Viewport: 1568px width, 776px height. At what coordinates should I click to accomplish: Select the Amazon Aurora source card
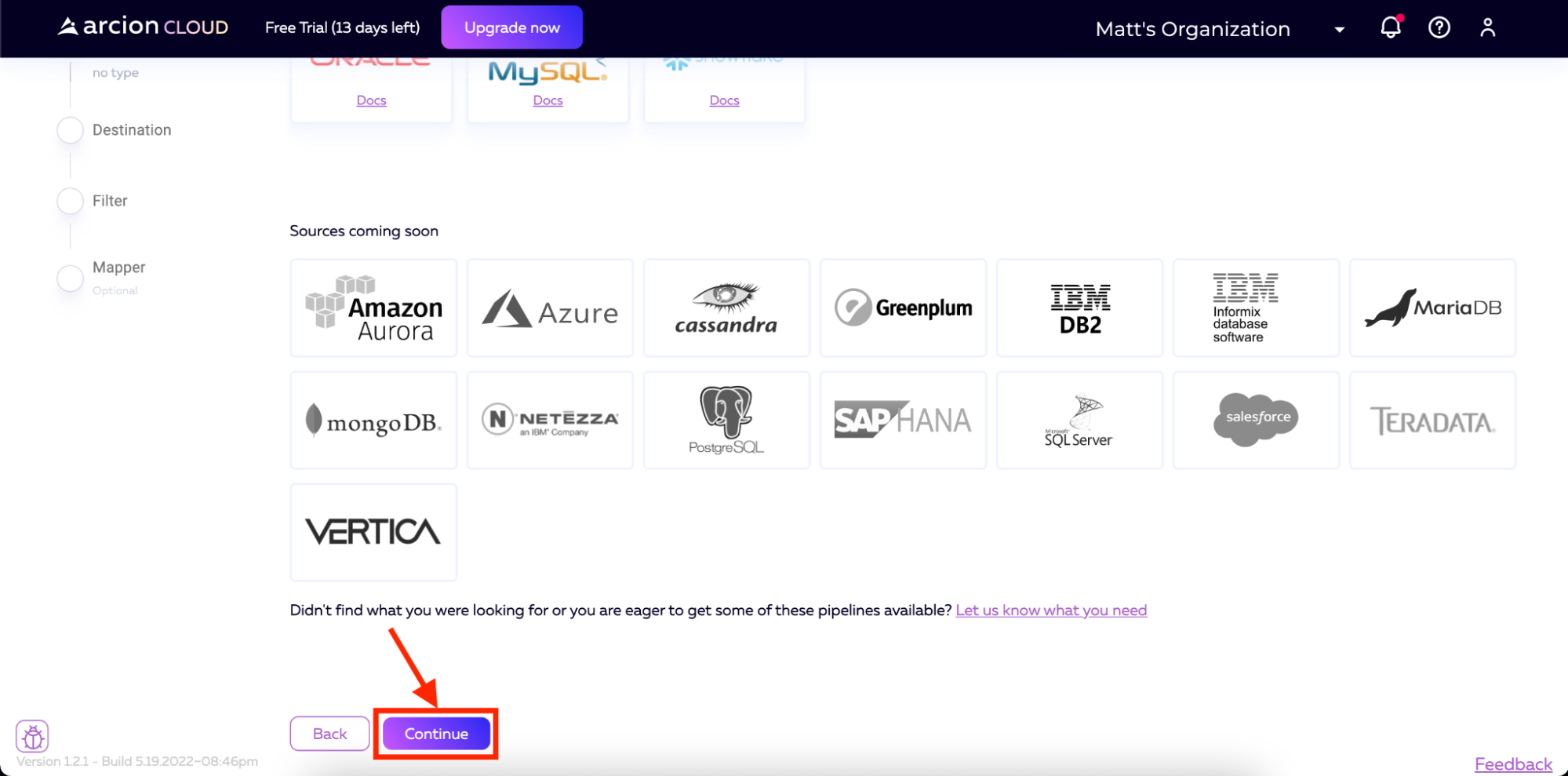(373, 308)
